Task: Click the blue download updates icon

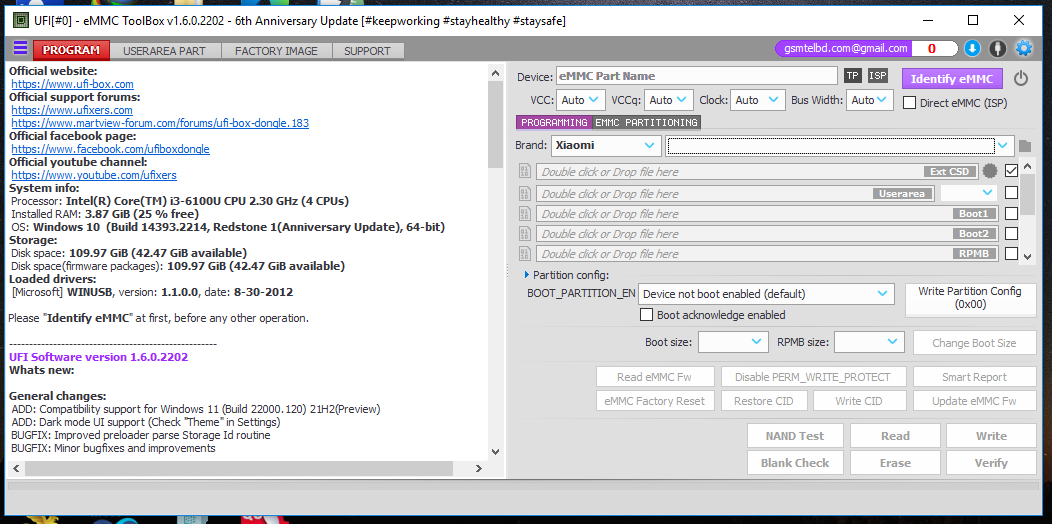Action: (972, 48)
